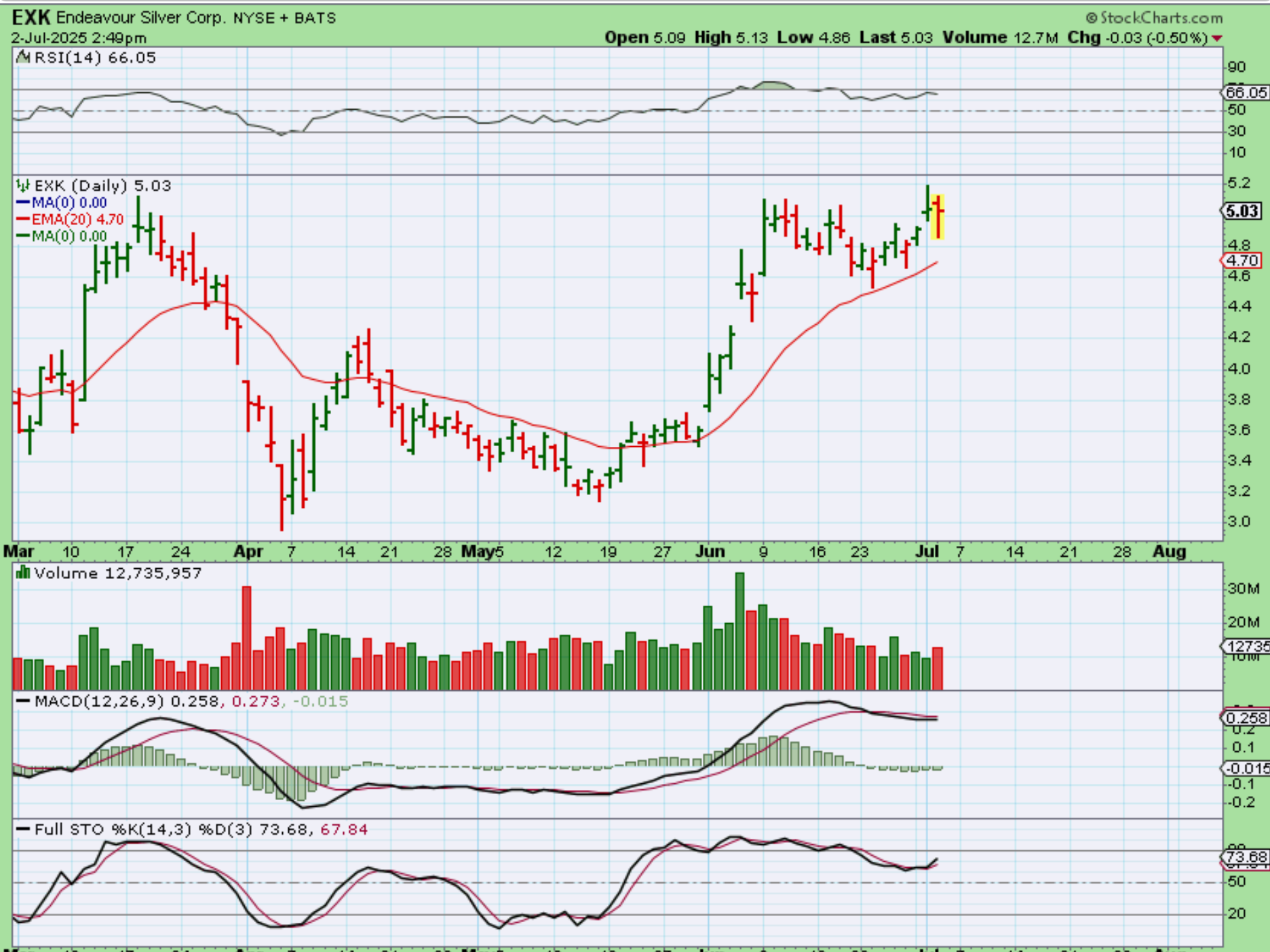This screenshot has height=952, width=1270.
Task: Click the Jun label on date axis
Action: pos(710,551)
